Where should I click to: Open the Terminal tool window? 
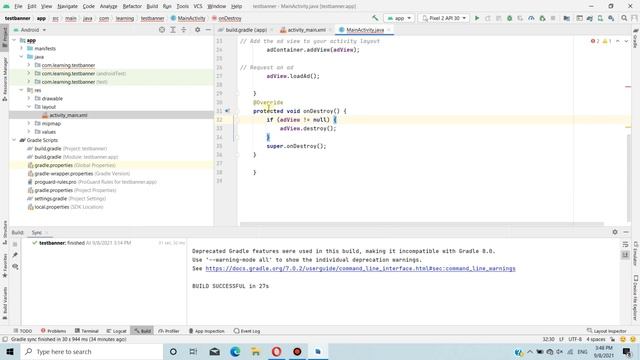[87, 331]
